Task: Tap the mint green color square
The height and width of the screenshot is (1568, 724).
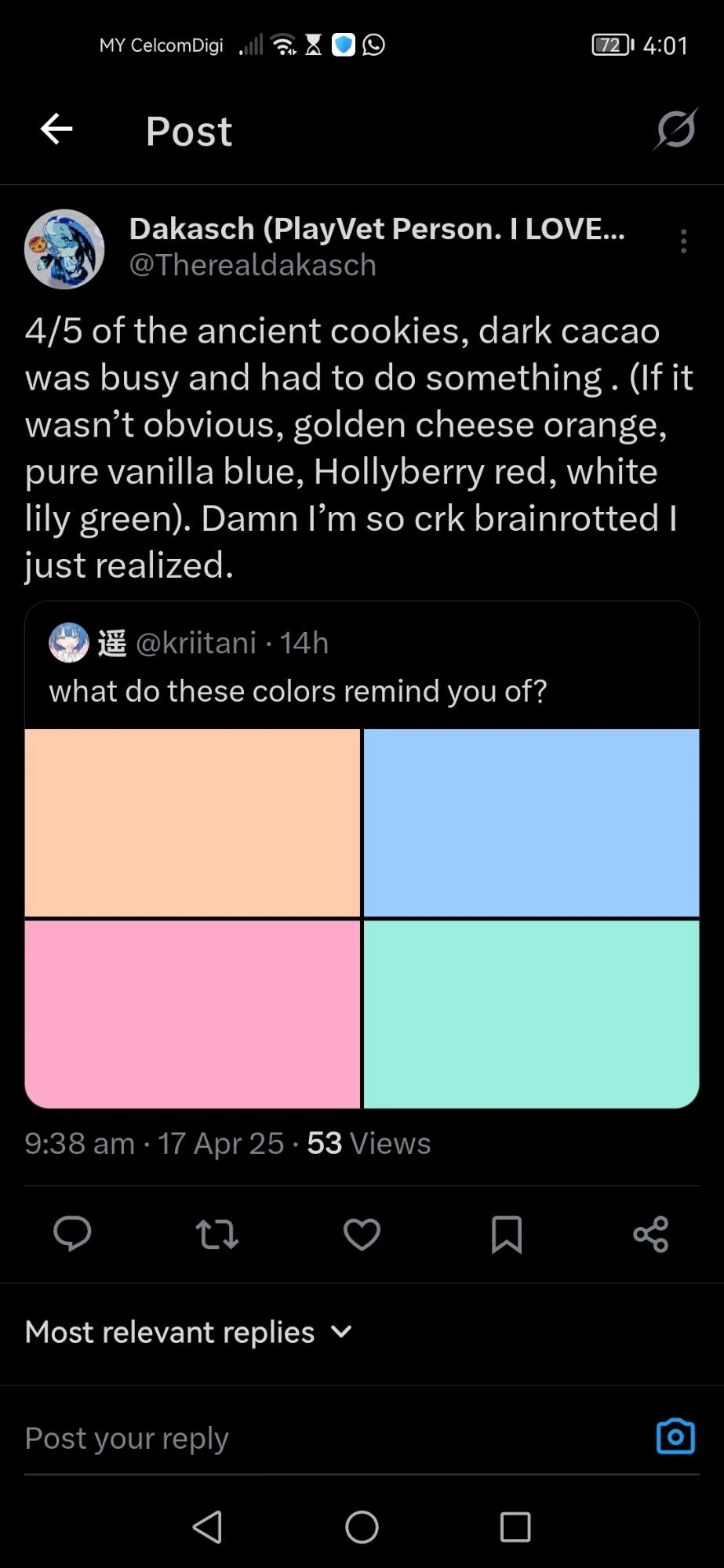Action: [531, 1014]
